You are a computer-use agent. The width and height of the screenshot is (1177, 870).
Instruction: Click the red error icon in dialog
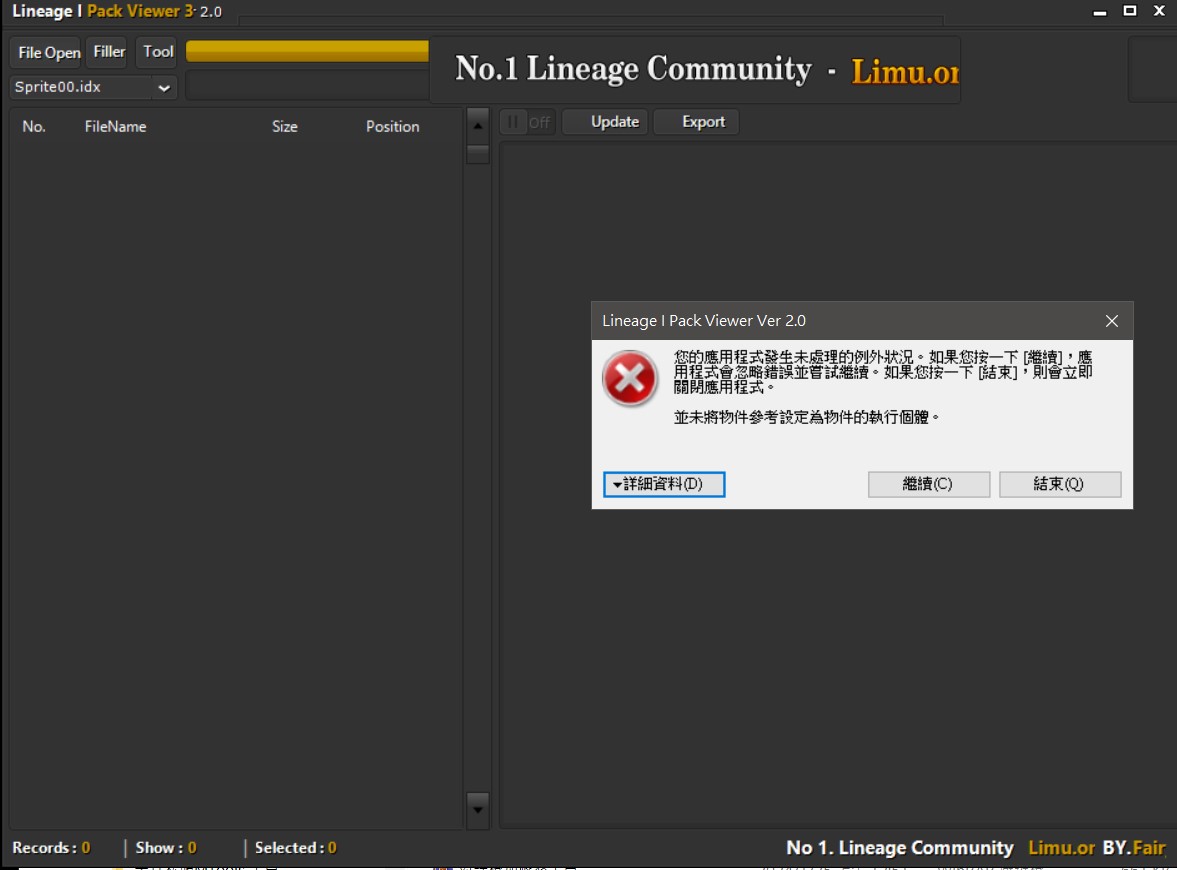[630, 378]
